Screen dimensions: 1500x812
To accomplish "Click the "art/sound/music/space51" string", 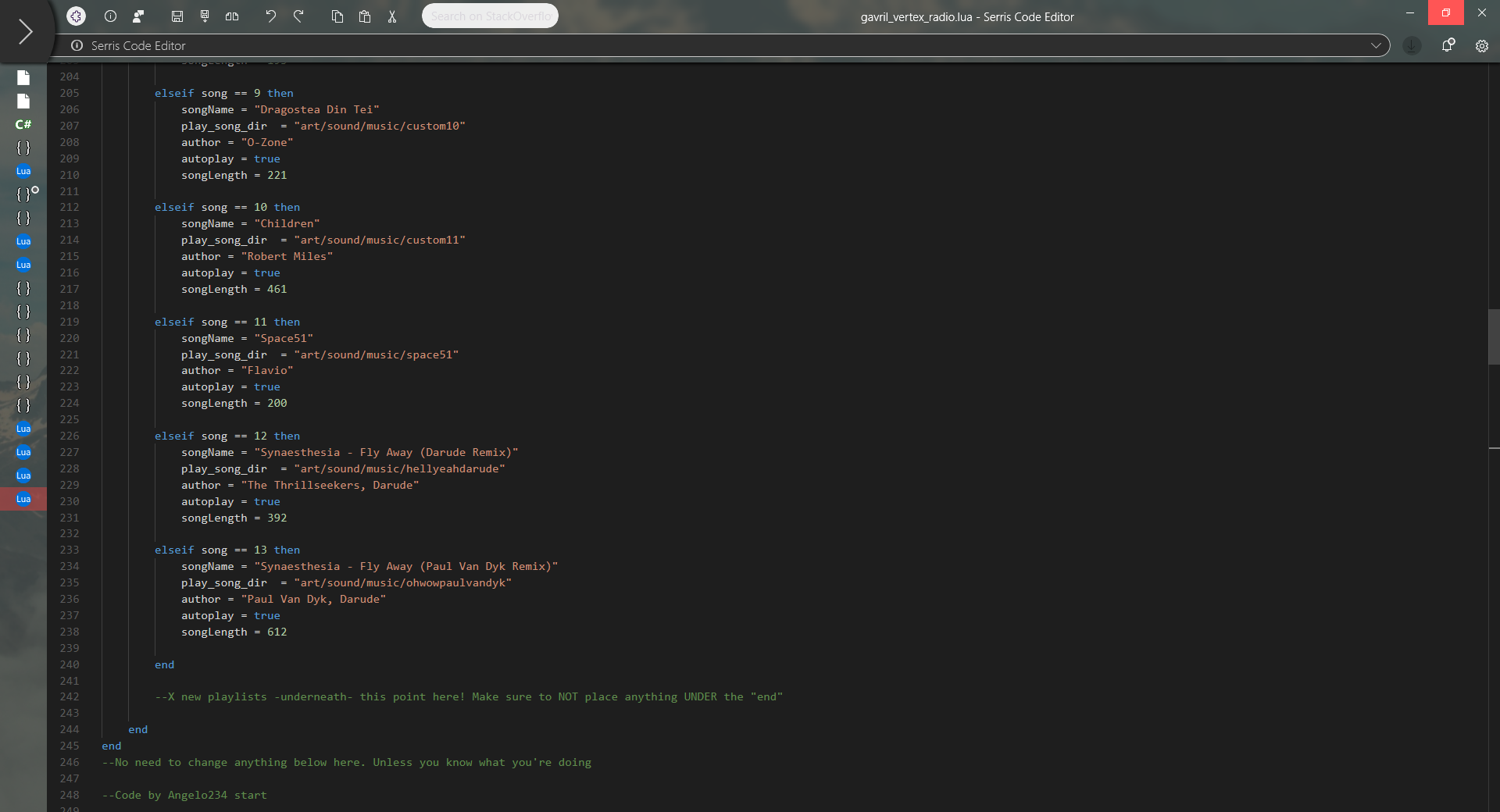I will click(x=377, y=354).
